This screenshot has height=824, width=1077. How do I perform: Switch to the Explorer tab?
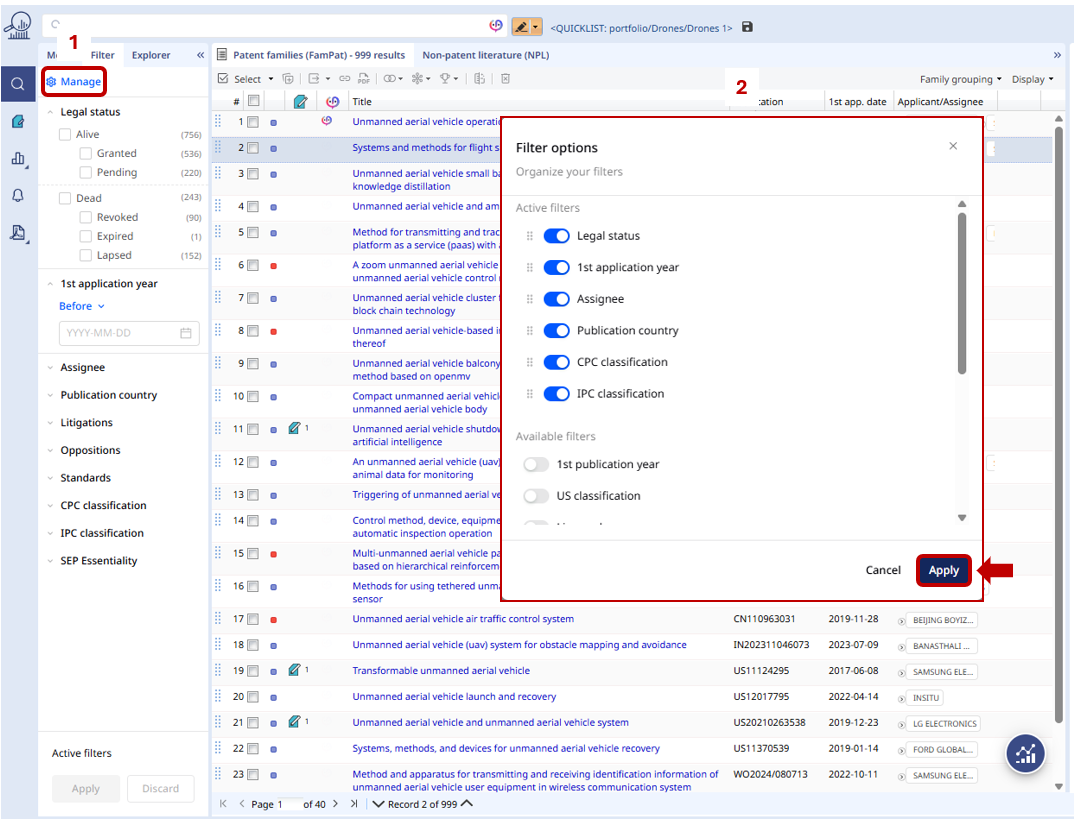151,55
